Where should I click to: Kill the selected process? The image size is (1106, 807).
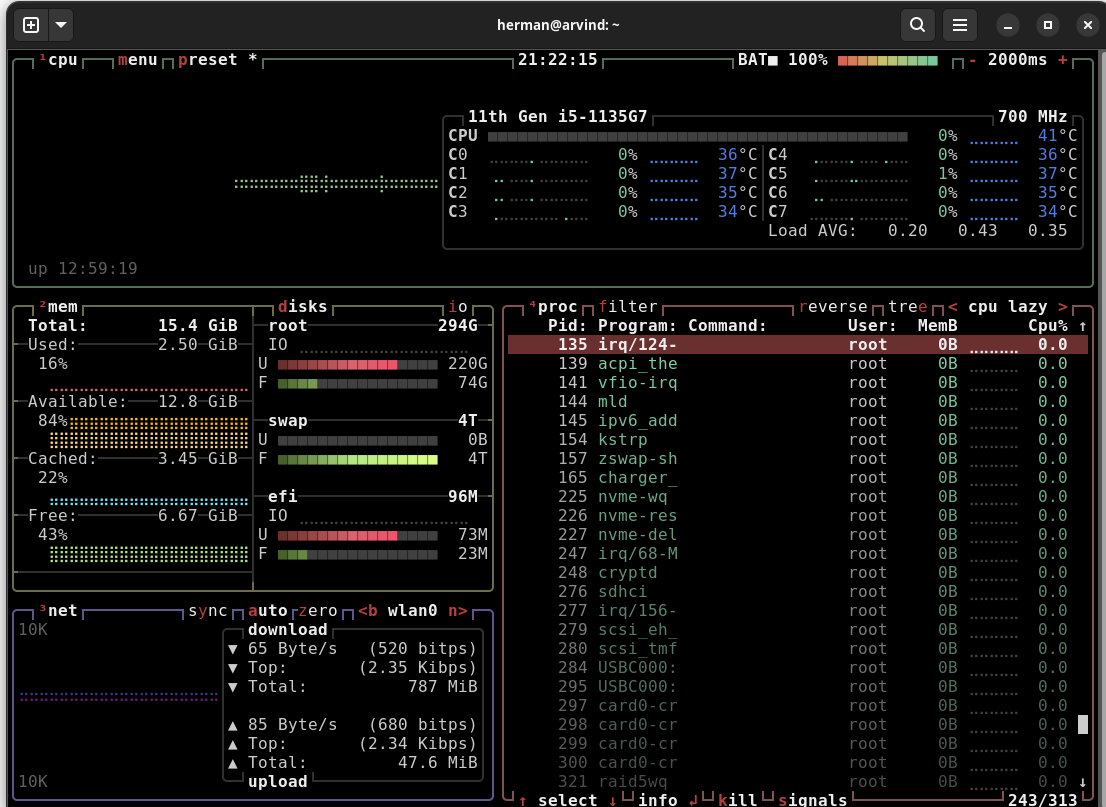click(x=738, y=800)
